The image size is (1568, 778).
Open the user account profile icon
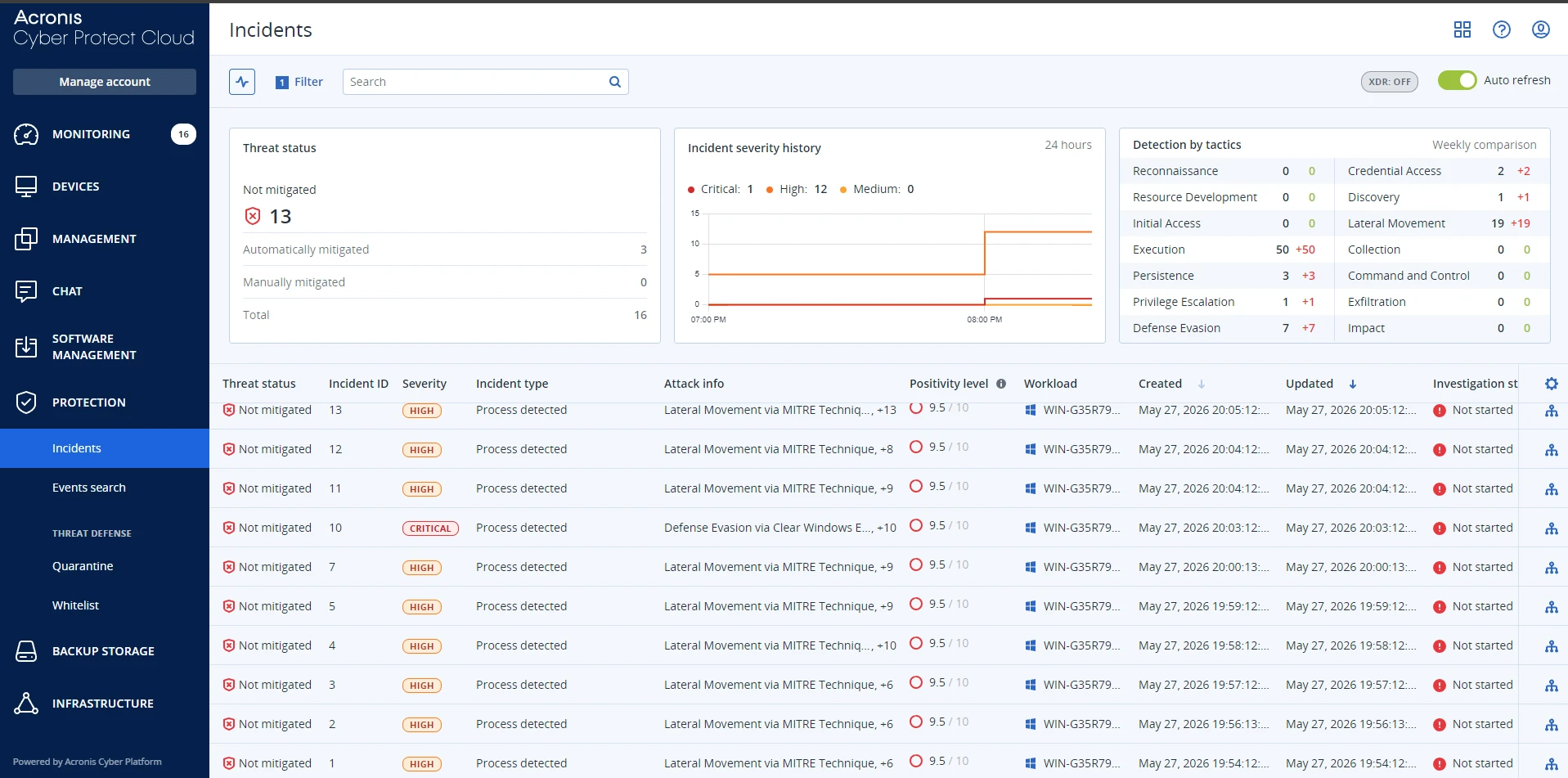(1541, 29)
